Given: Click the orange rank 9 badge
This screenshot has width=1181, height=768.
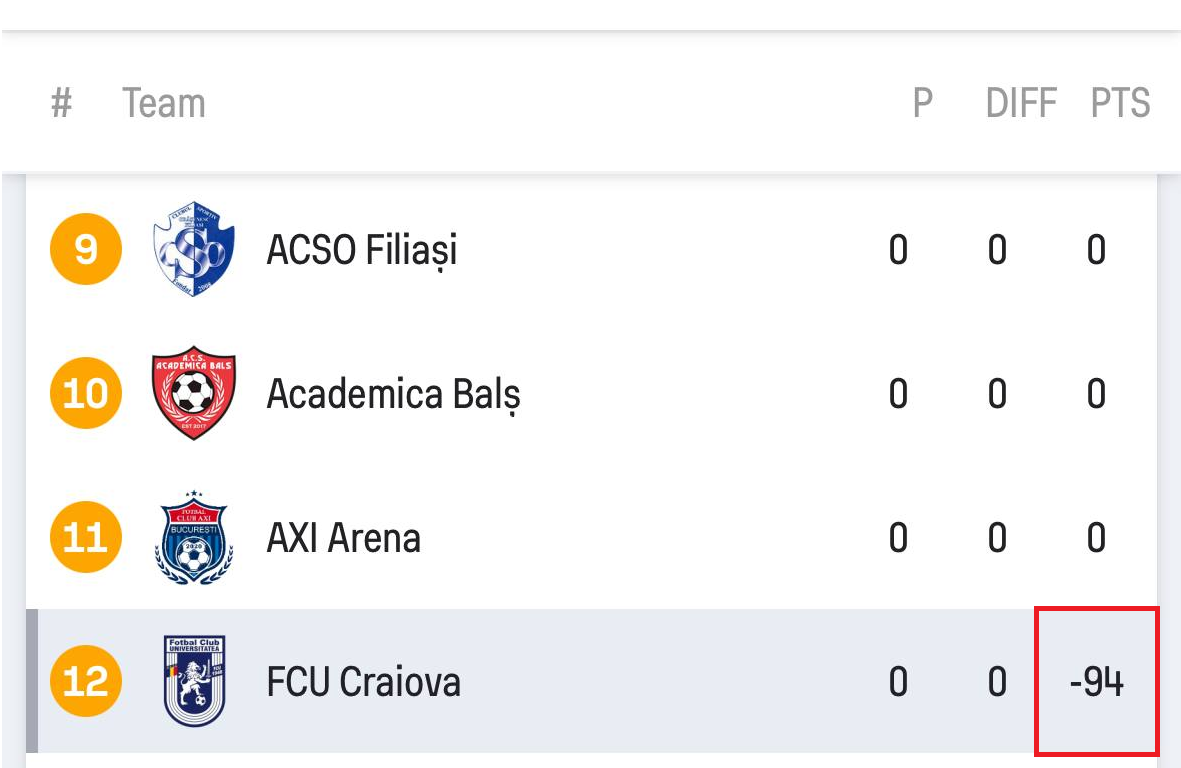Looking at the screenshot, I should pos(86,249).
